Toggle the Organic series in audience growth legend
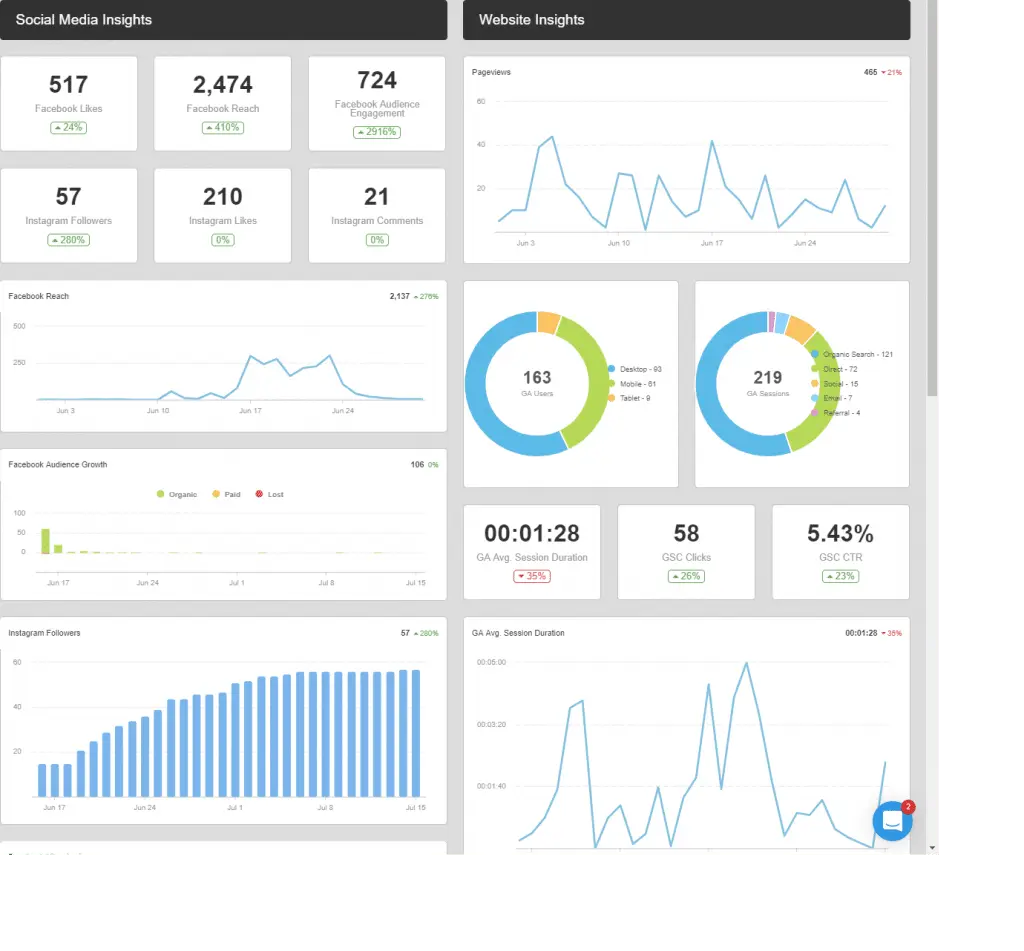The width and height of the screenshot is (1024, 951). 177,494
